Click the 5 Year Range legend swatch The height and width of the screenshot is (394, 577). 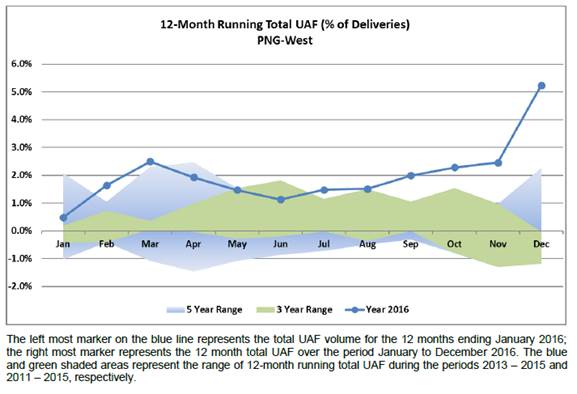pos(175,310)
